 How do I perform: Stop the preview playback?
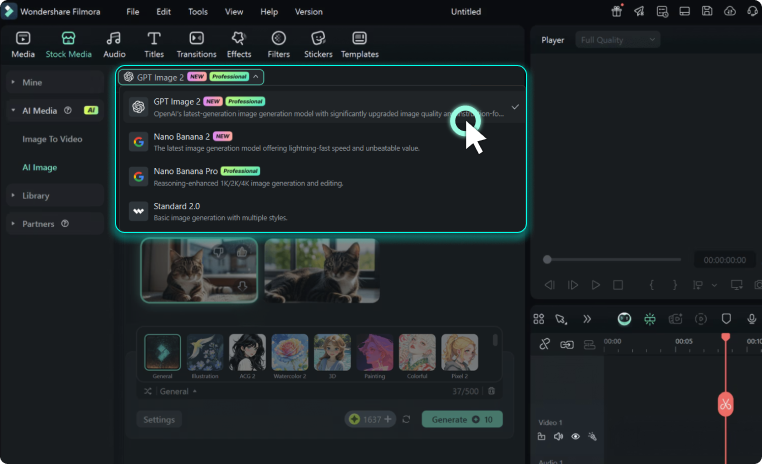(618, 285)
